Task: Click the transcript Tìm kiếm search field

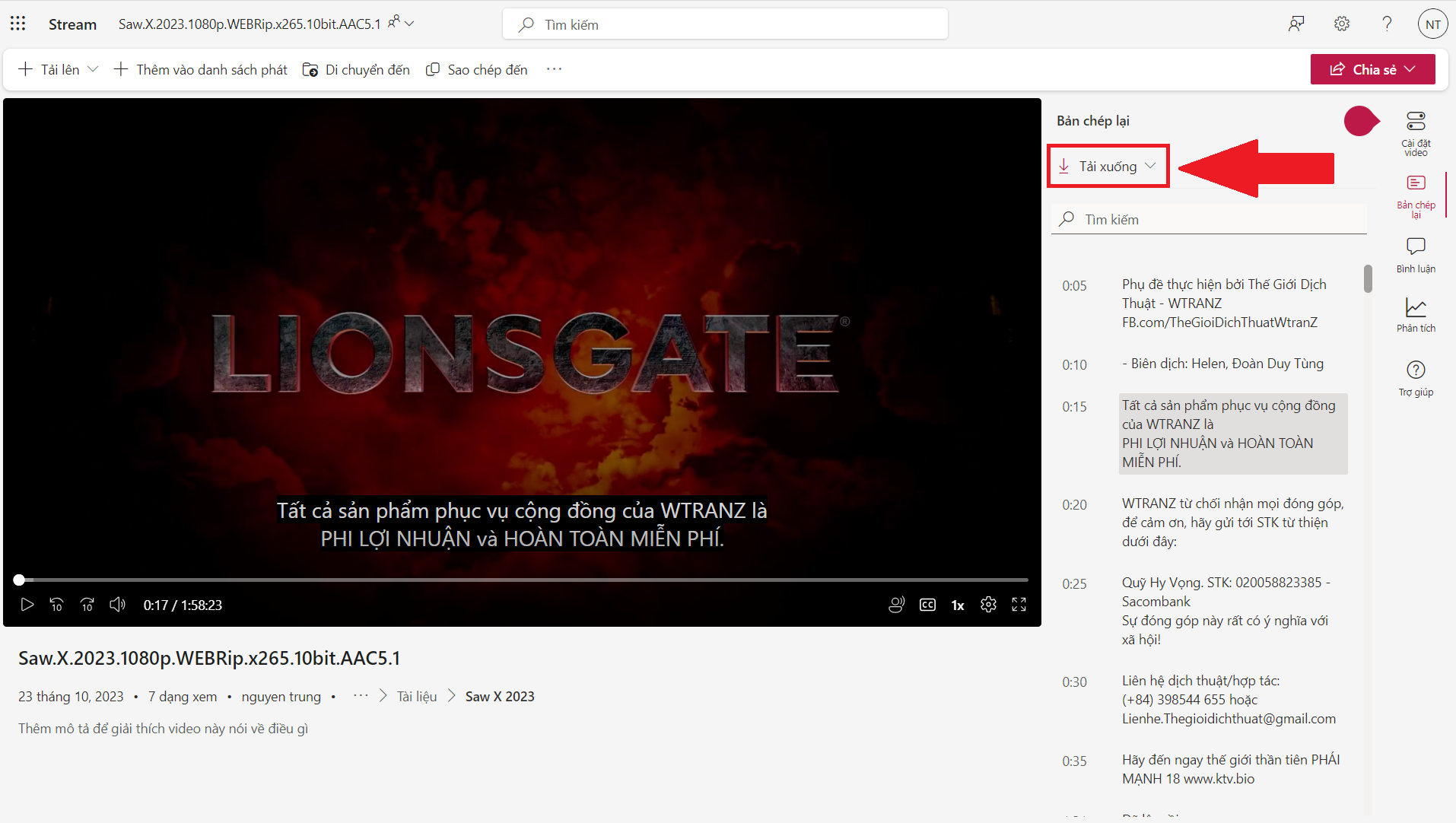Action: tap(1209, 219)
